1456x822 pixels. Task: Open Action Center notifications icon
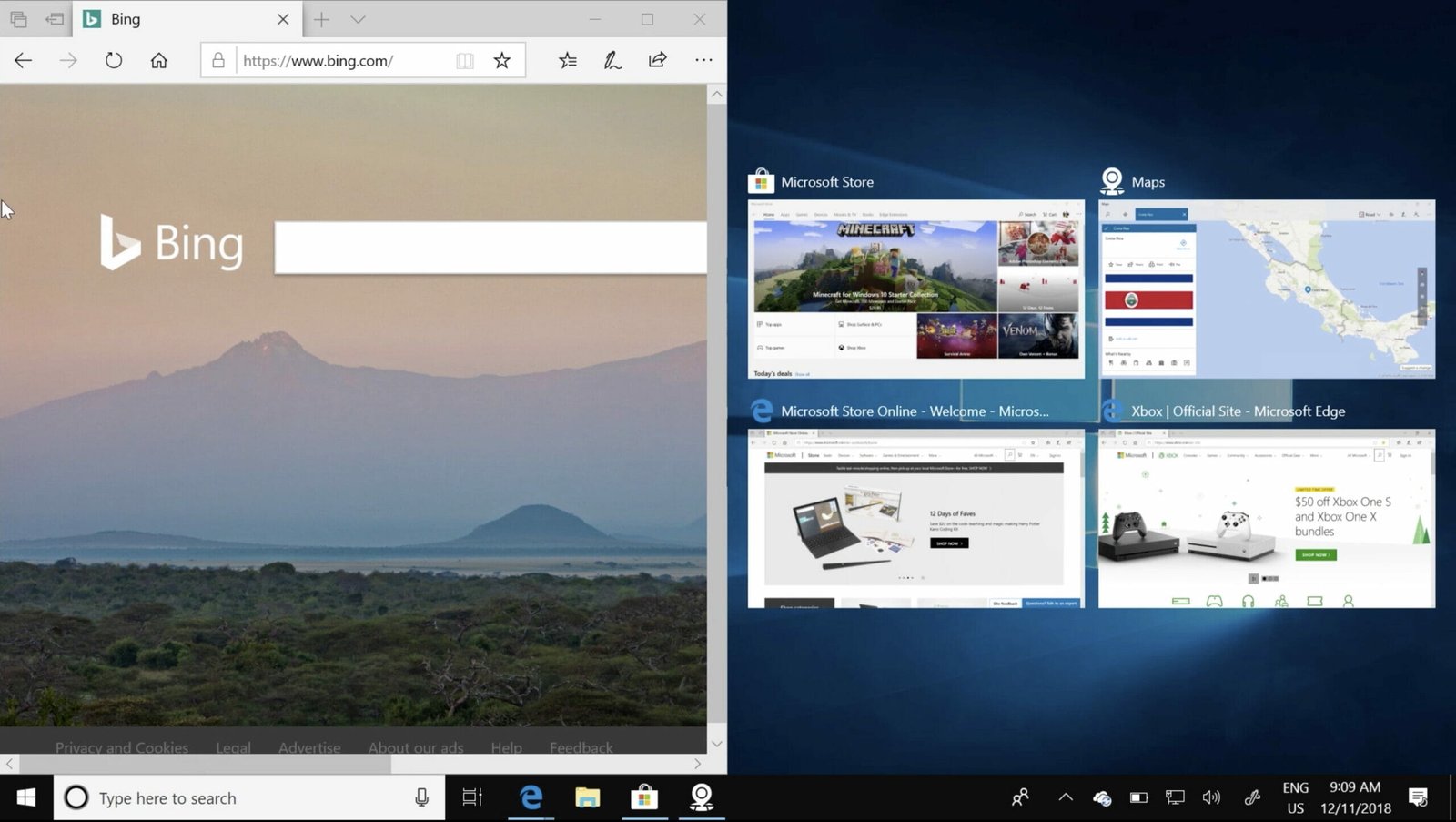point(1418,798)
